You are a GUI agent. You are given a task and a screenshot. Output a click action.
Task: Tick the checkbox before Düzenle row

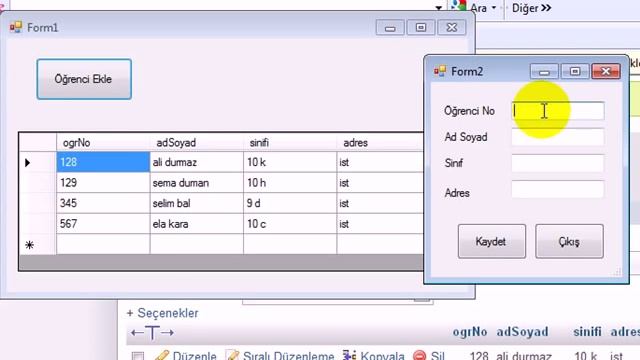138,357
